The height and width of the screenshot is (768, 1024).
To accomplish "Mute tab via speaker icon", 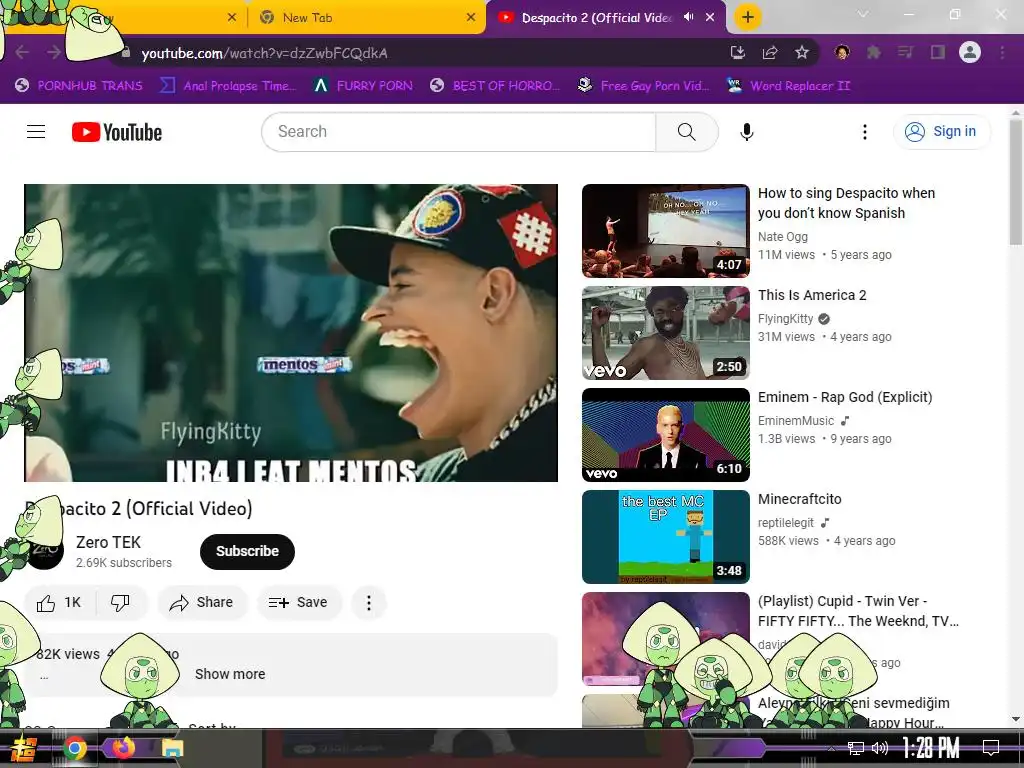I will [688, 17].
